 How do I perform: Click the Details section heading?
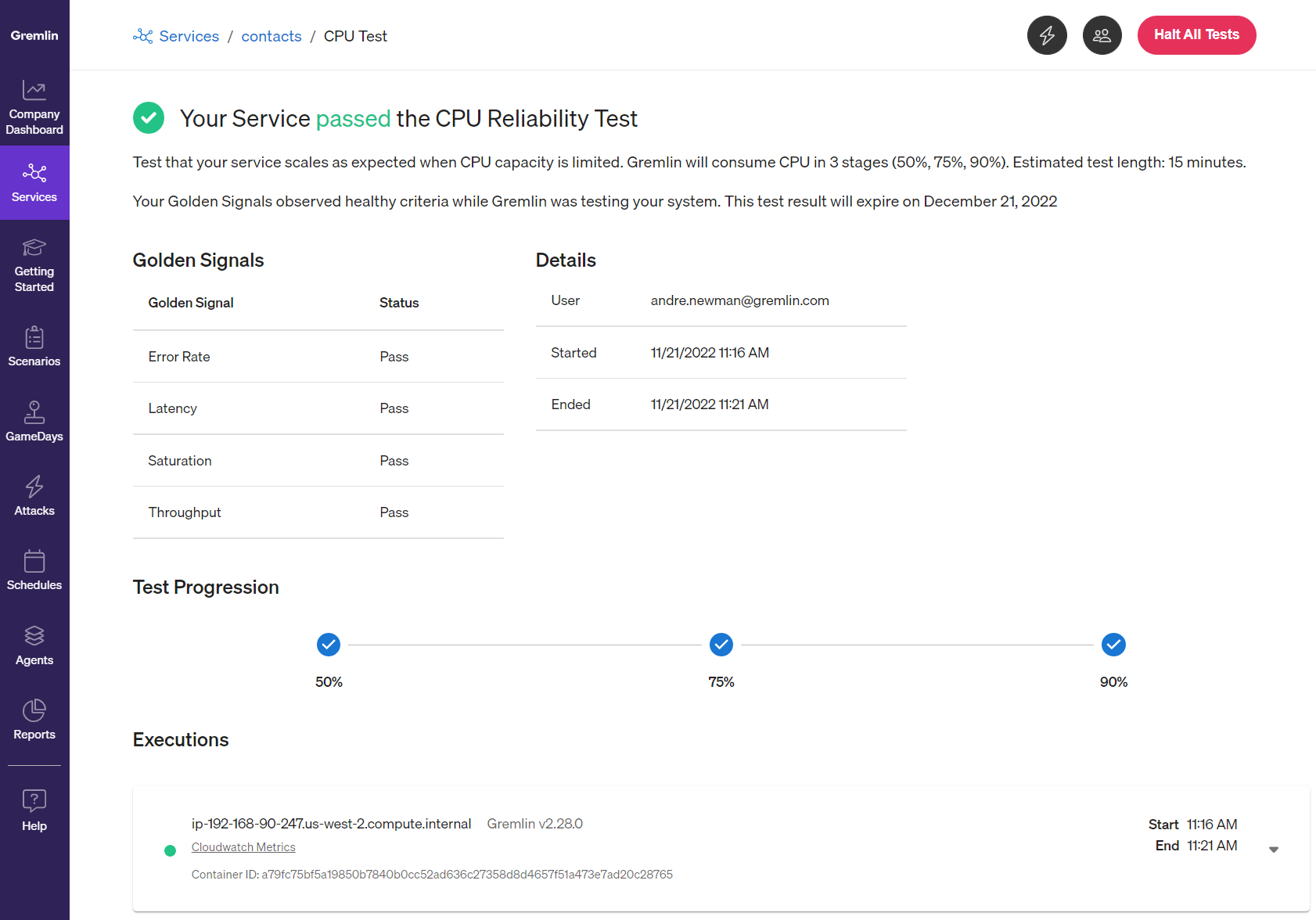tap(566, 261)
